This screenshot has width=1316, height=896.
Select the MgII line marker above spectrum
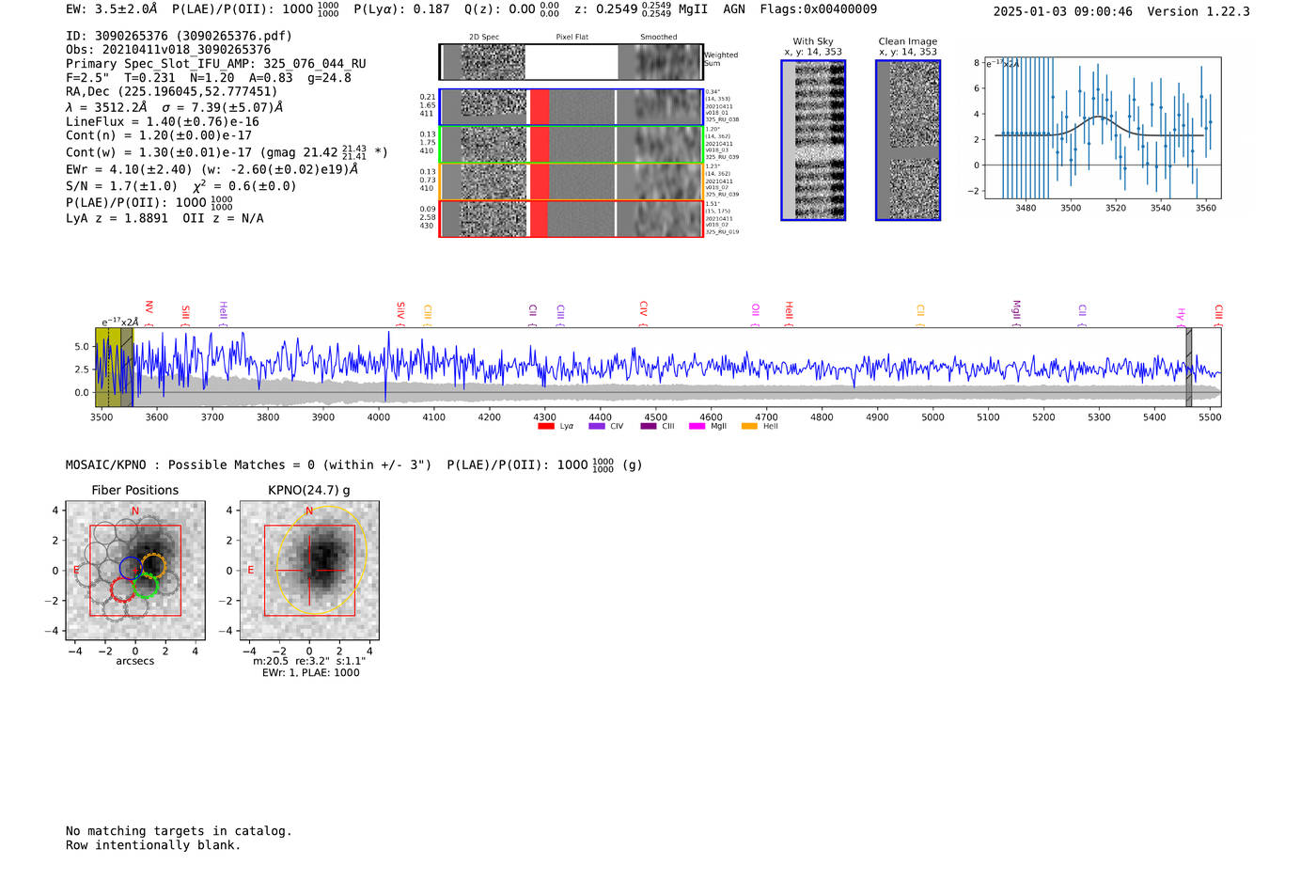coord(1016,313)
